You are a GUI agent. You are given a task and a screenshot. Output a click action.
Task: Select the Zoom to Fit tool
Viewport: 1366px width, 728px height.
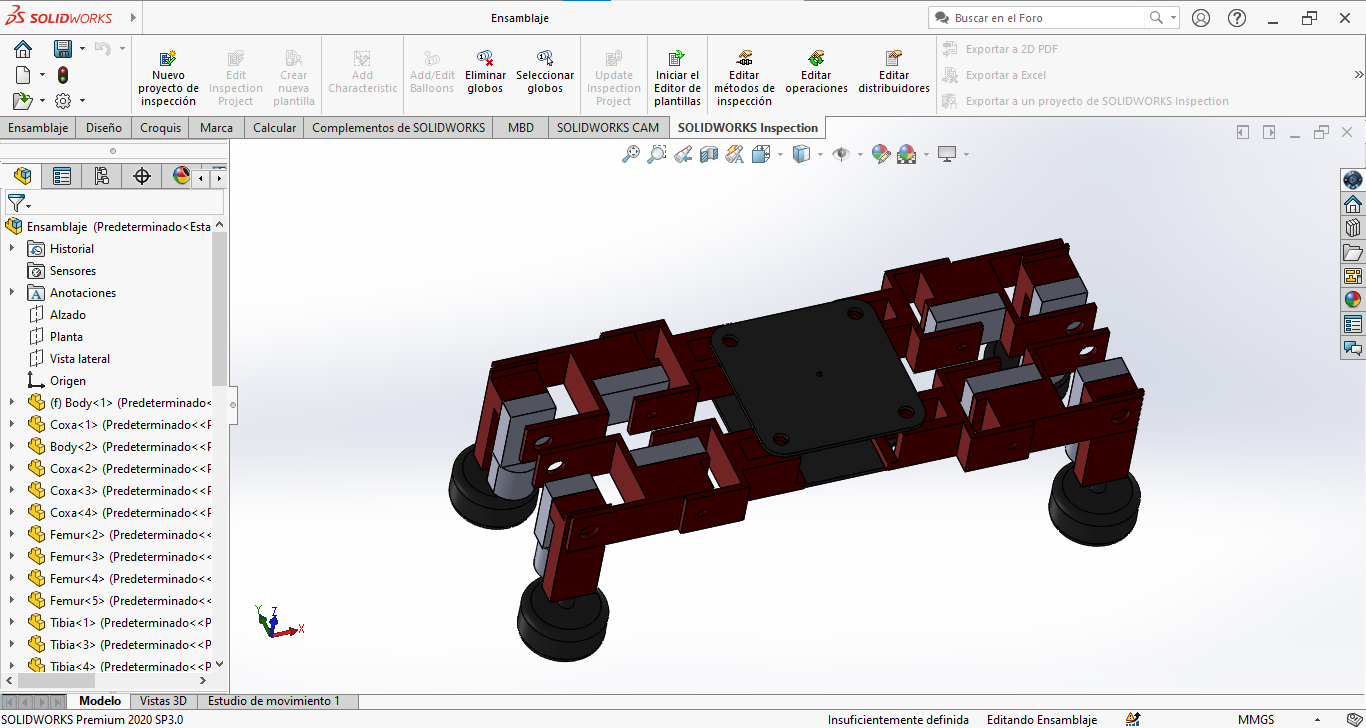tap(630, 154)
